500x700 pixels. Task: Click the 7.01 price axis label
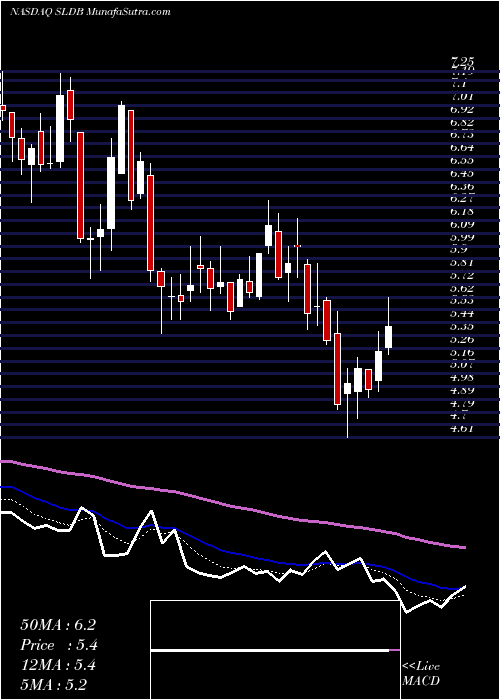(x=462, y=96)
